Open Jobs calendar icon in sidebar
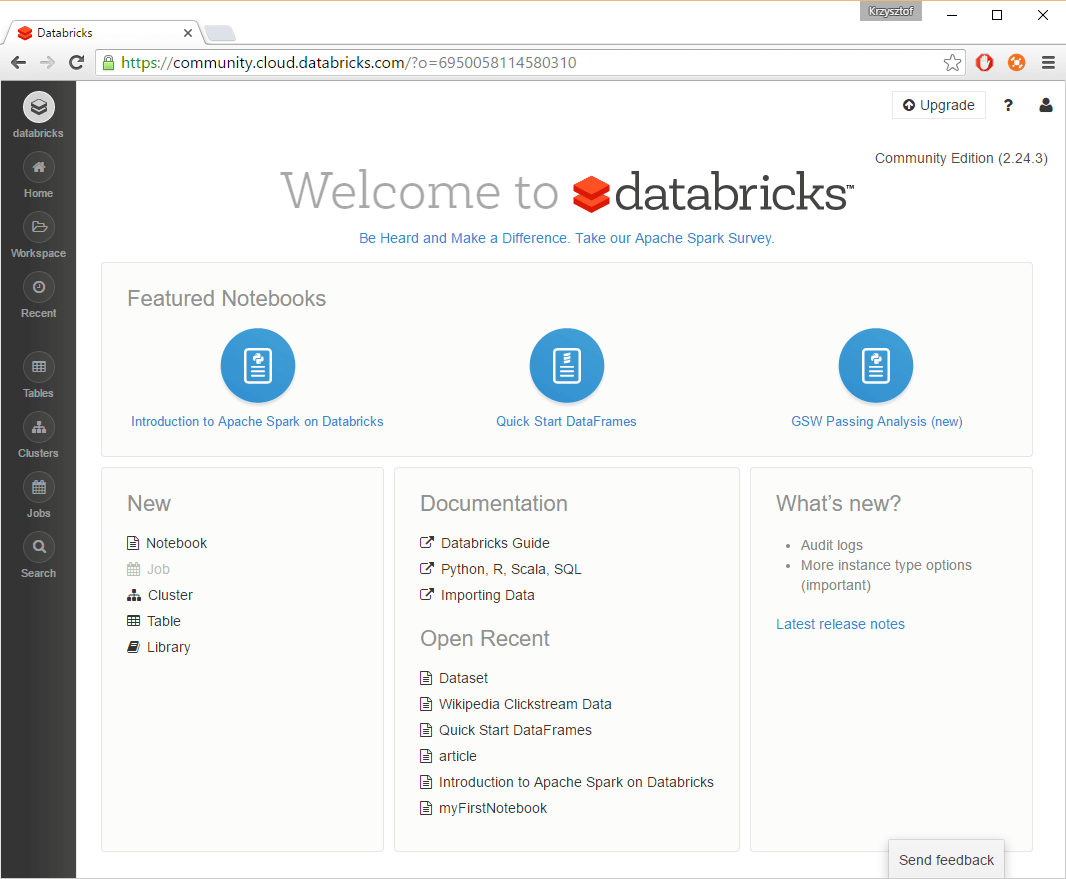This screenshot has height=879, width=1066. click(x=39, y=487)
